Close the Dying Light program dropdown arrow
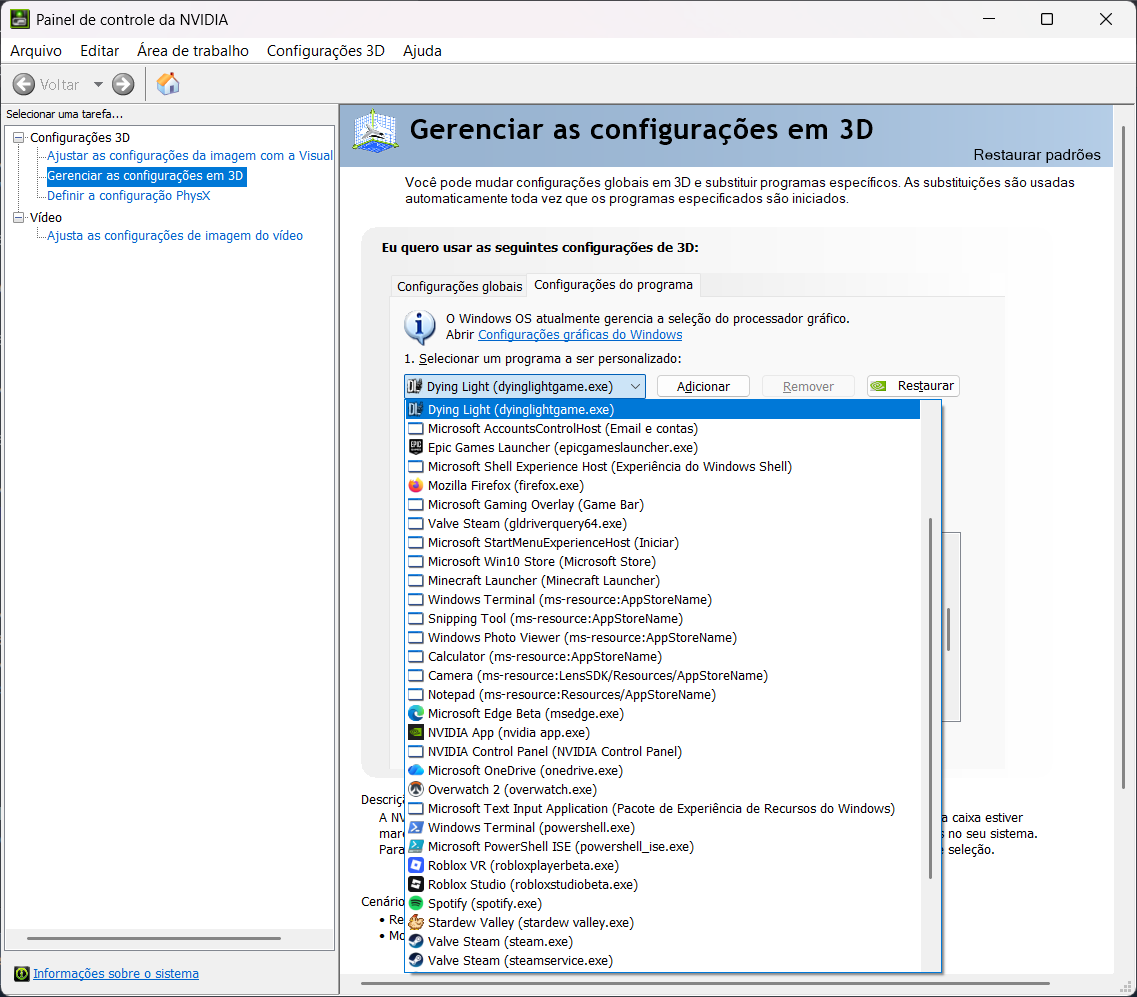Viewport: 1137px width, 997px height. (635, 386)
